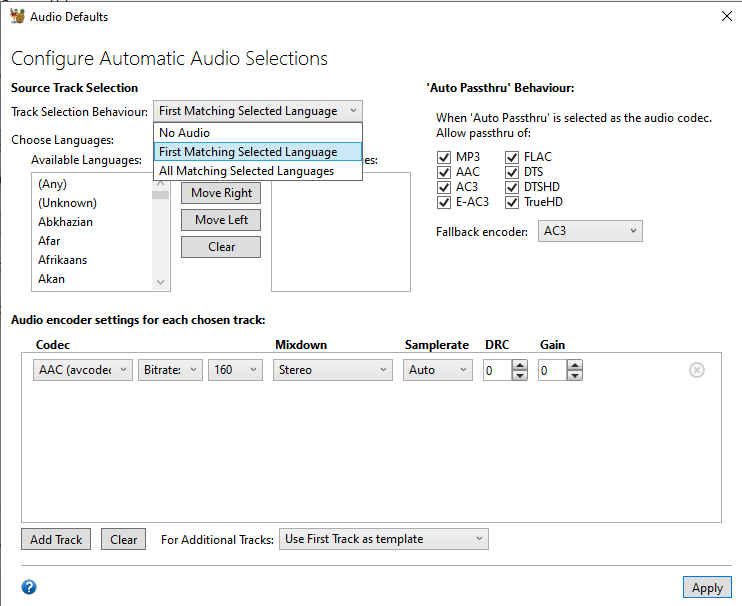Open the Fallback encoder dropdown
This screenshot has width=742, height=606.
590,231
